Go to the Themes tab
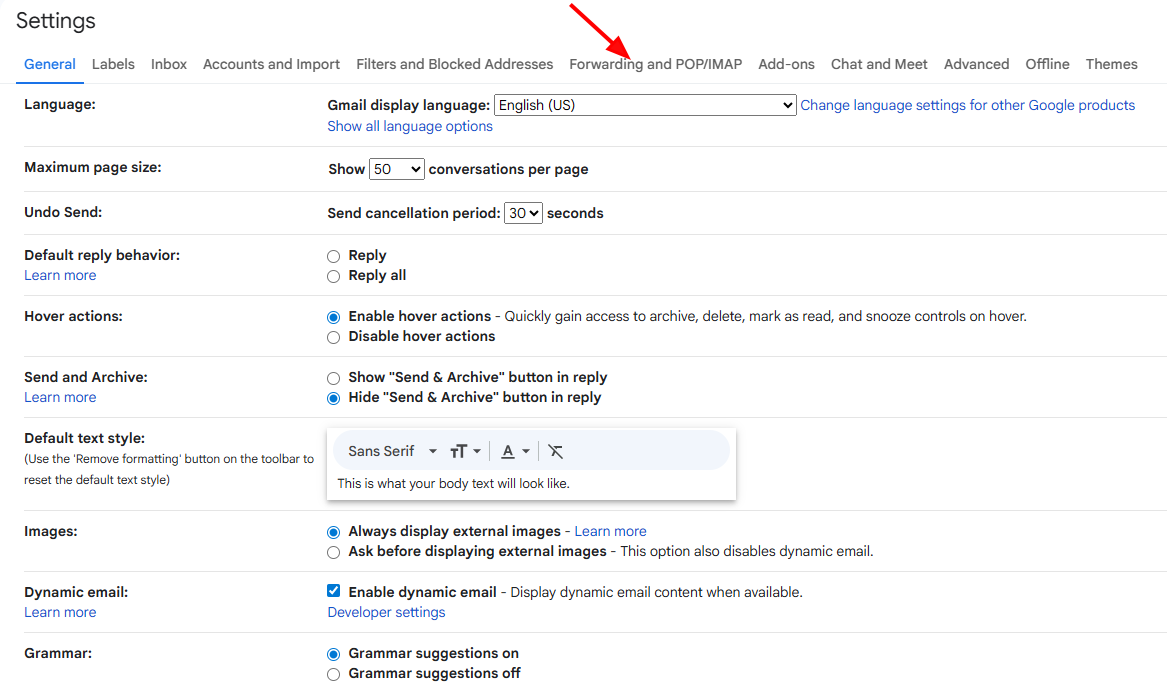 (1111, 64)
